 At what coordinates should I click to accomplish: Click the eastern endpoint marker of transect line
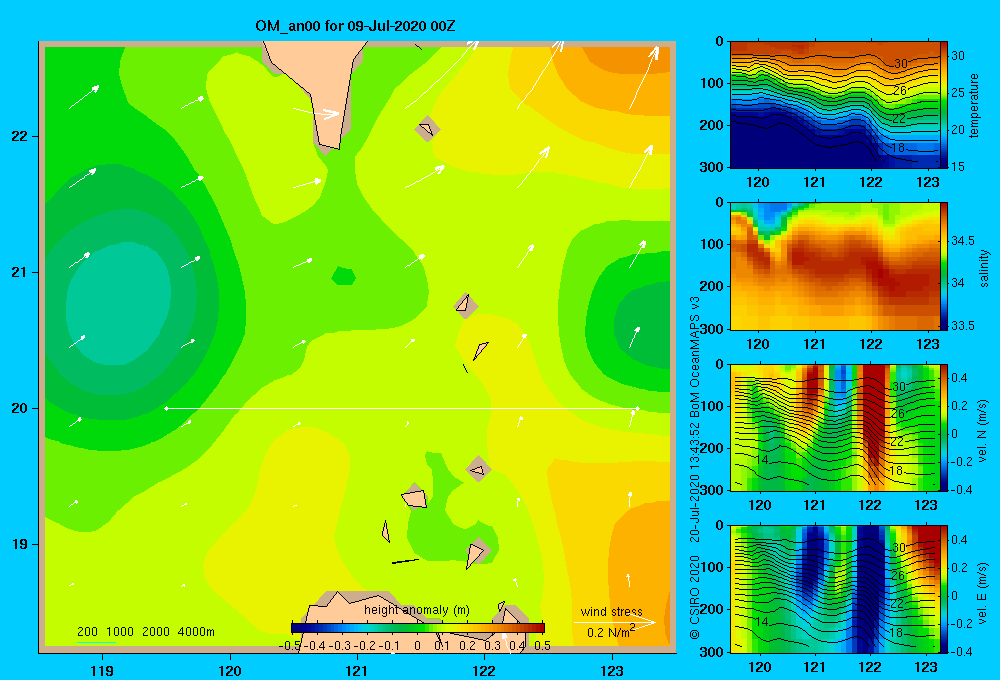(x=637, y=408)
